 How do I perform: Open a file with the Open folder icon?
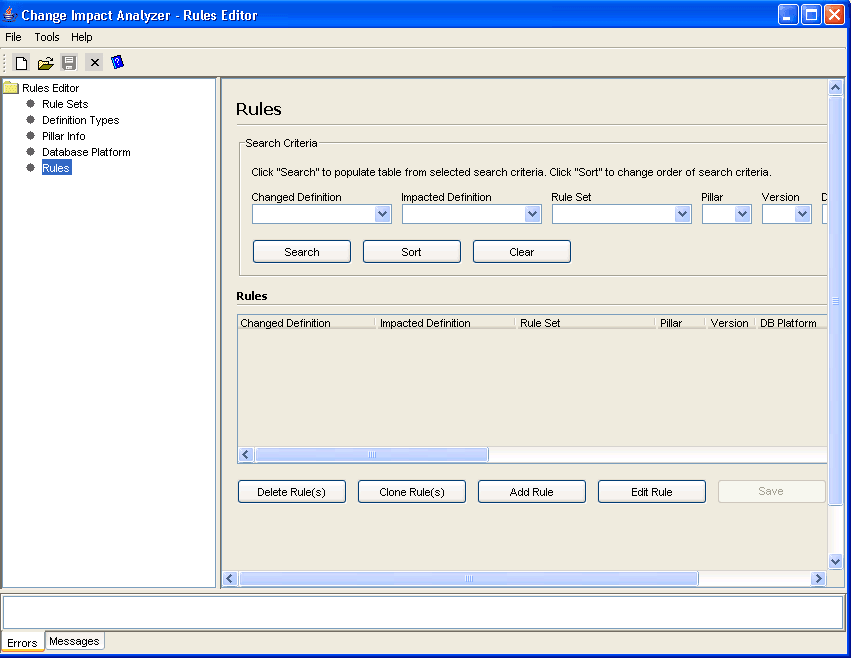tap(45, 62)
